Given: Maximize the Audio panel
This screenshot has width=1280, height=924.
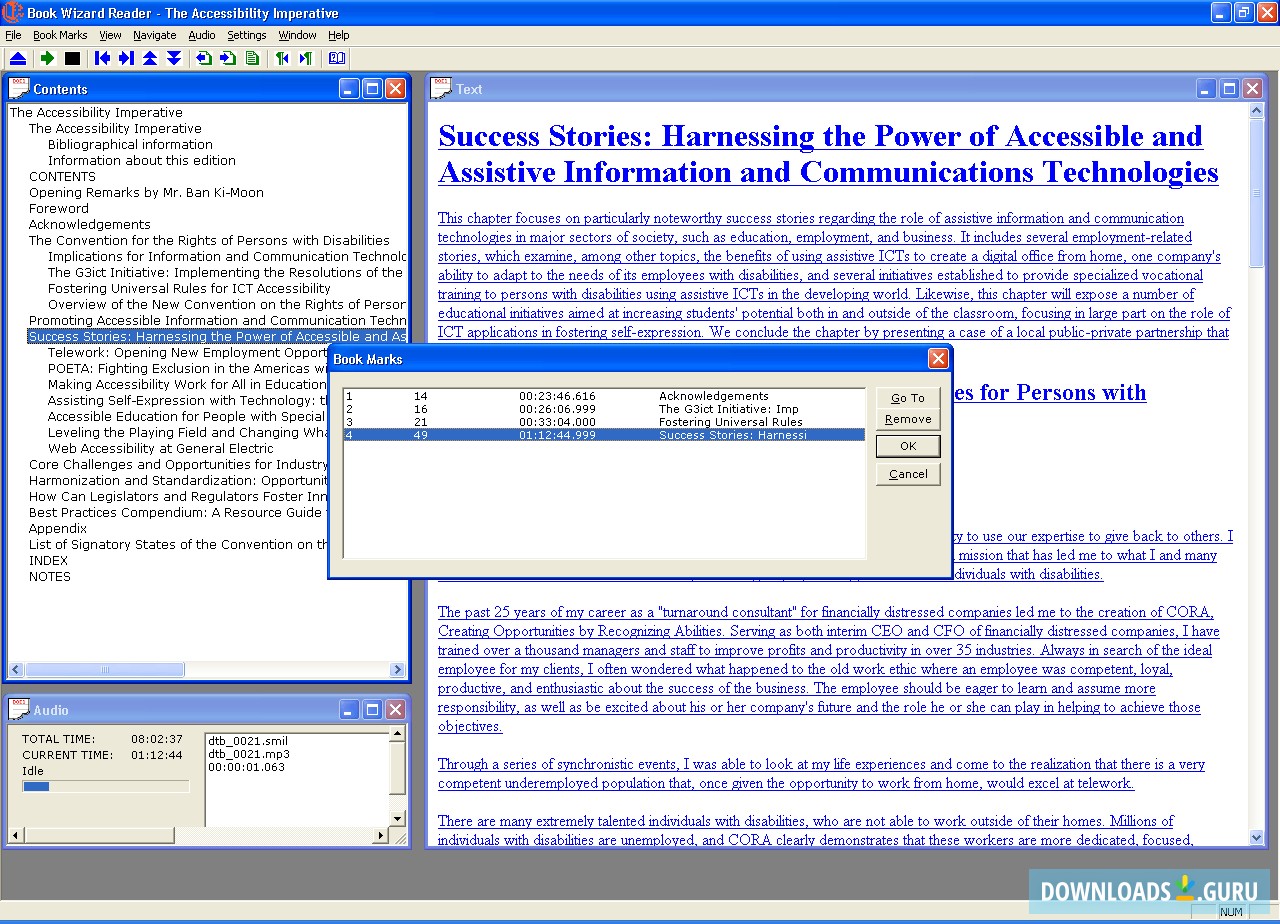Looking at the screenshot, I should (x=372, y=709).
